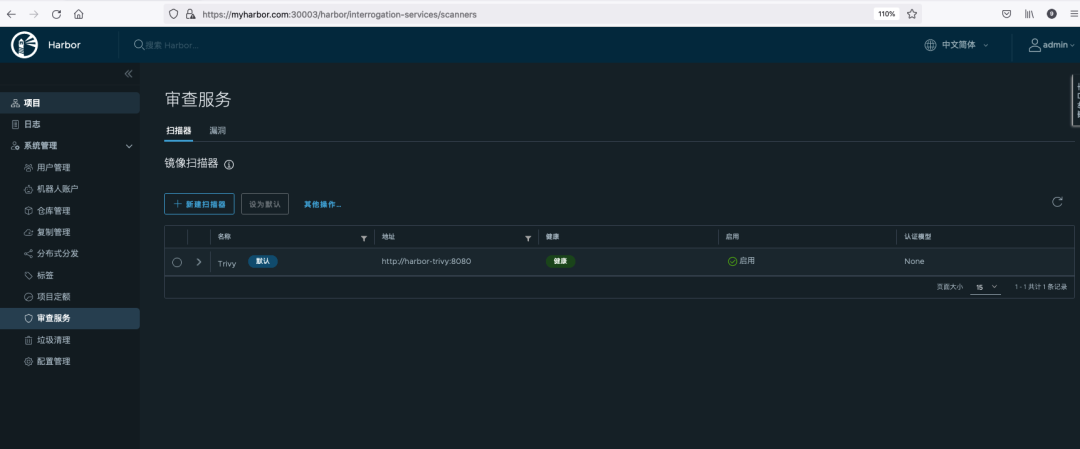The height and width of the screenshot is (449, 1080).
Task: Click the 启用 column header
Action: pos(732,236)
